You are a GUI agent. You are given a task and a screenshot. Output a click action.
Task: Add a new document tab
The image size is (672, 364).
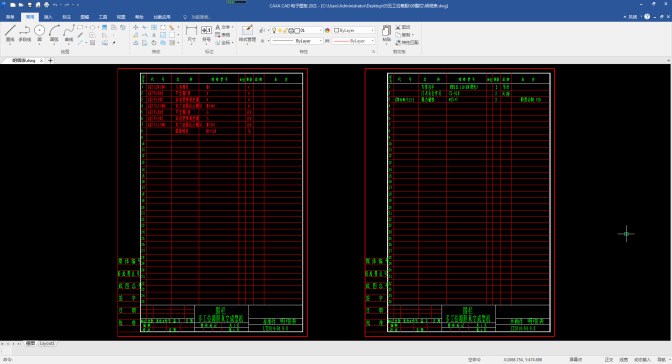pos(50,60)
